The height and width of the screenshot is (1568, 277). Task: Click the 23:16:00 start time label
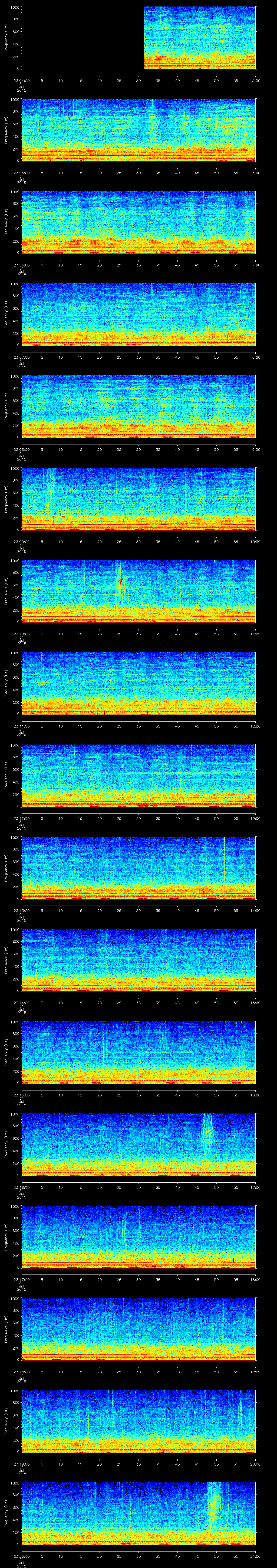coord(22,1187)
